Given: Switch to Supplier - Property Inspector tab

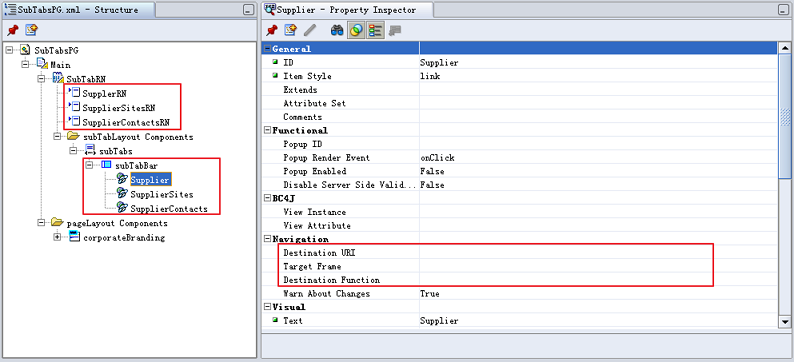Looking at the screenshot, I should (x=347, y=10).
